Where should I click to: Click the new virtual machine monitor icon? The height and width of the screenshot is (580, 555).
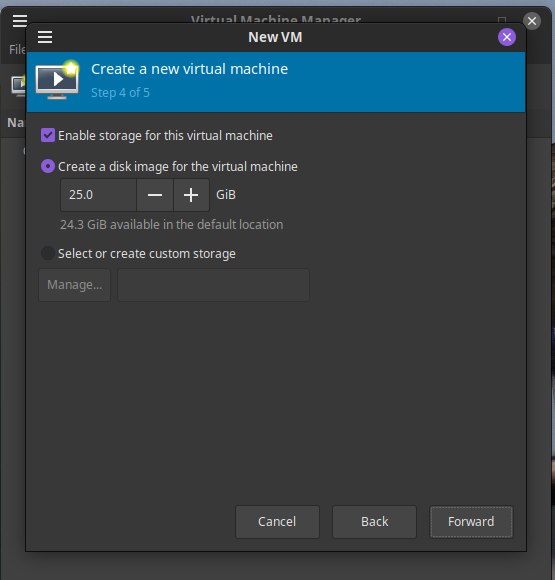point(57,80)
